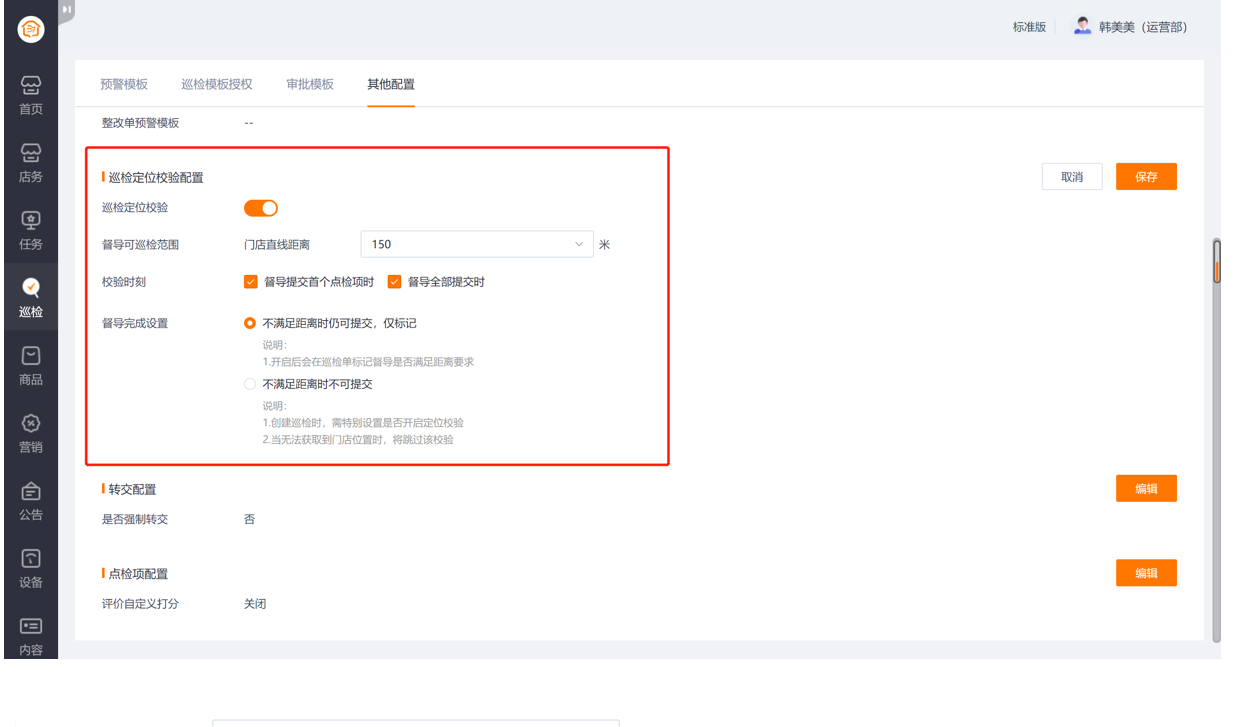The height and width of the screenshot is (727, 1240).
Task: Click the orange app logo at top left
Action: click(x=31, y=30)
